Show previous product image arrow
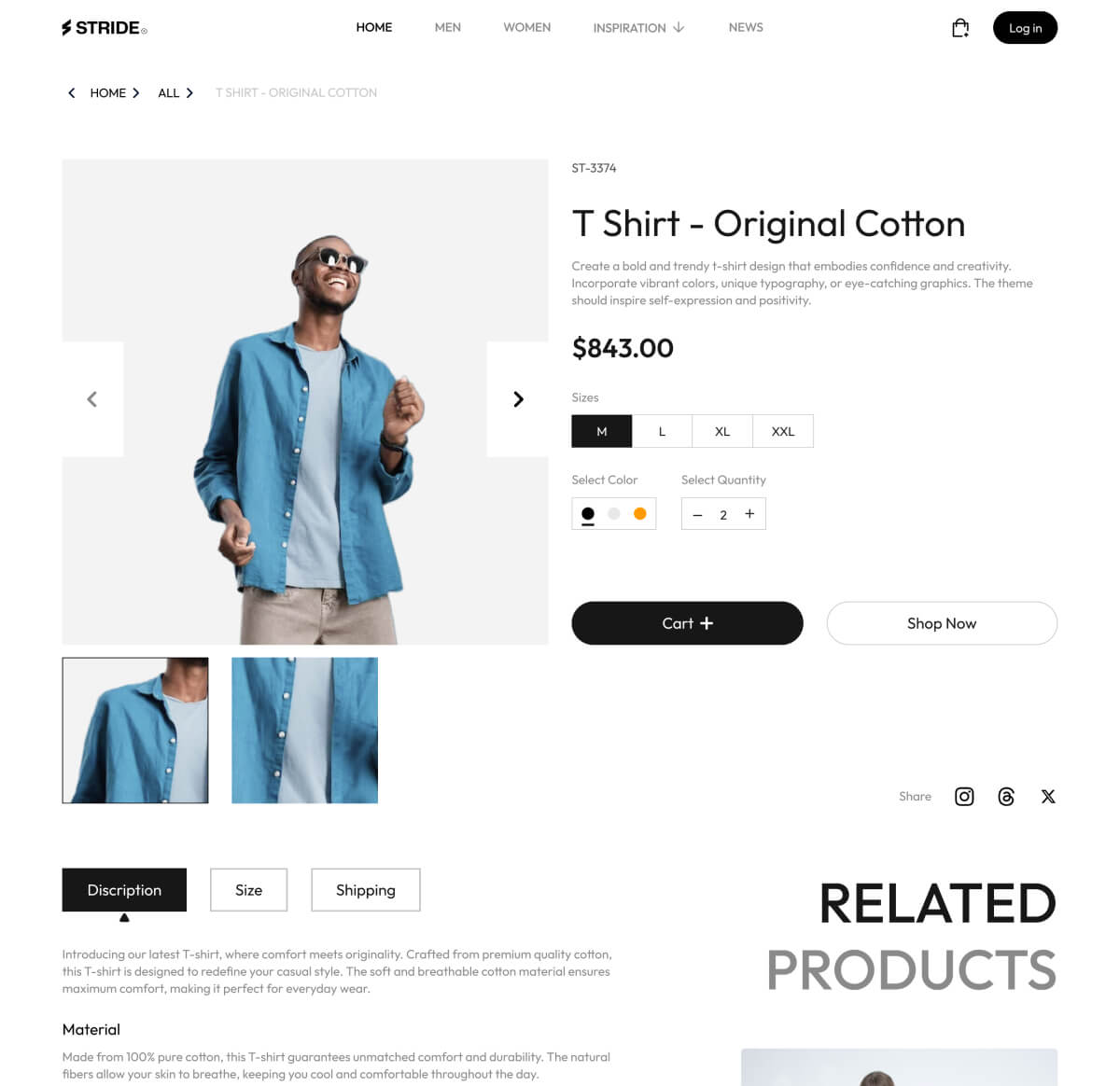The height and width of the screenshot is (1086, 1120). pos(92,399)
